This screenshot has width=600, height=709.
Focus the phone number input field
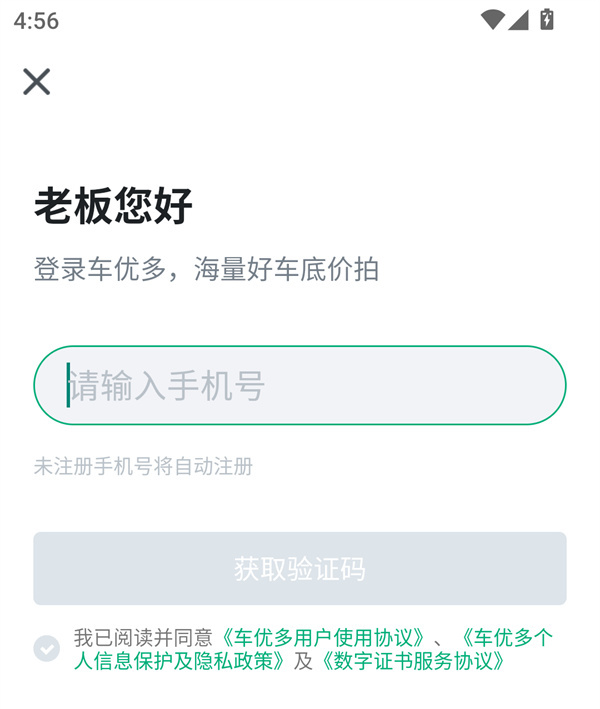point(300,386)
